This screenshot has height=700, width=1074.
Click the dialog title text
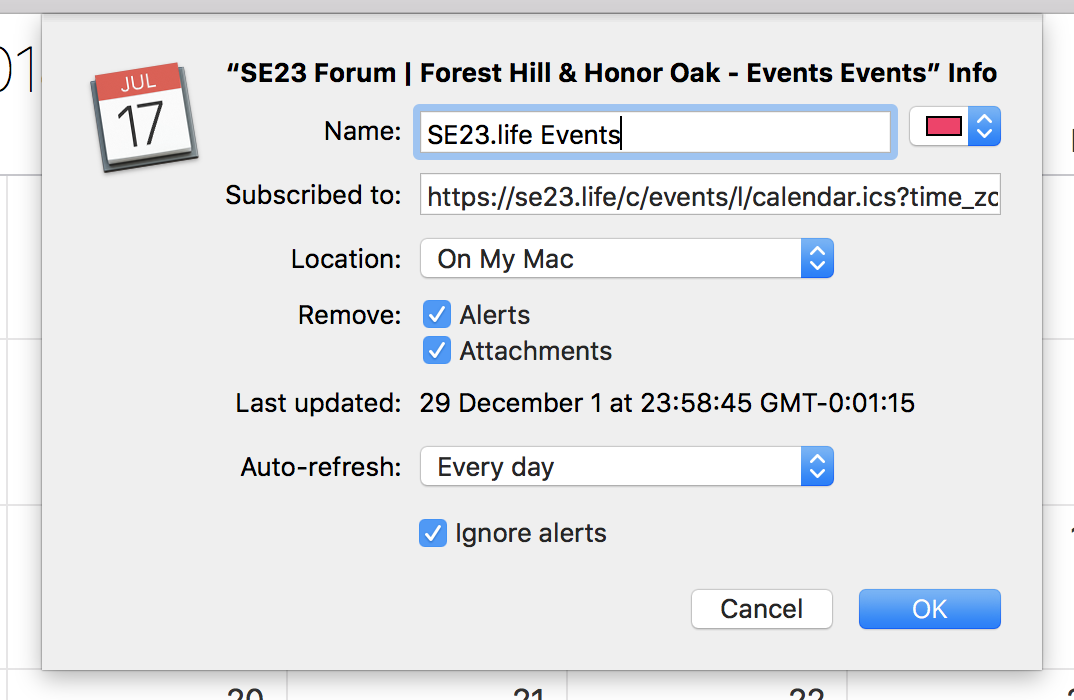click(612, 73)
